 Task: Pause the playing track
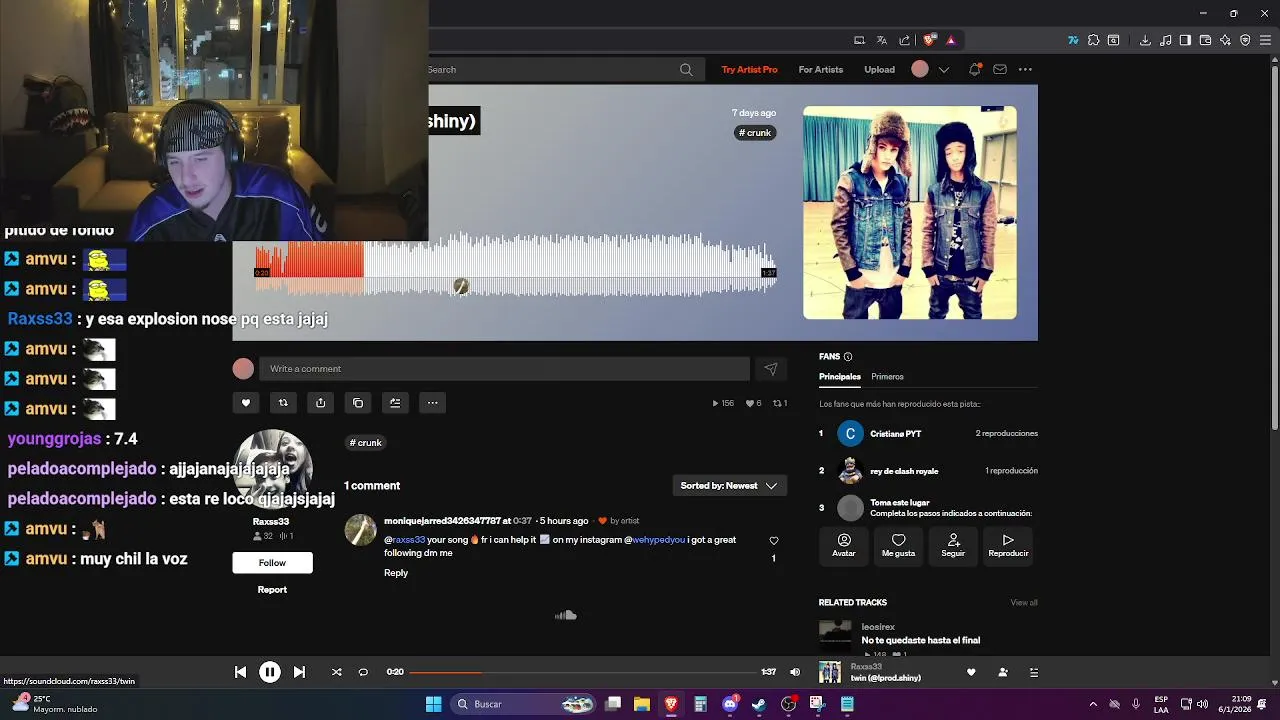(270, 672)
